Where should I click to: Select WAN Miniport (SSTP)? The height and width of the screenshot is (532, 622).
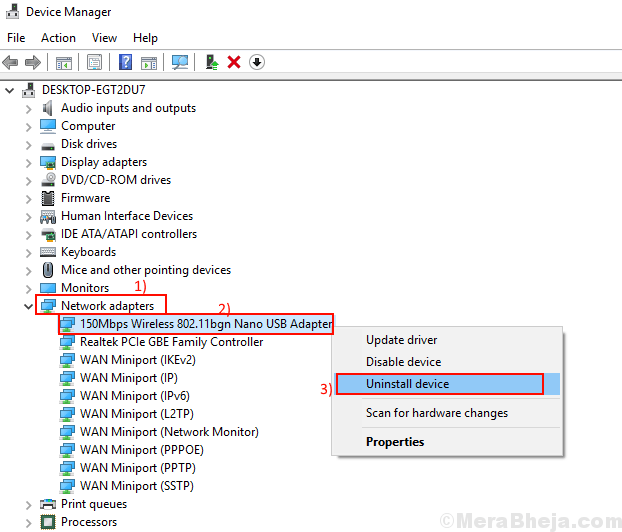coord(136,486)
